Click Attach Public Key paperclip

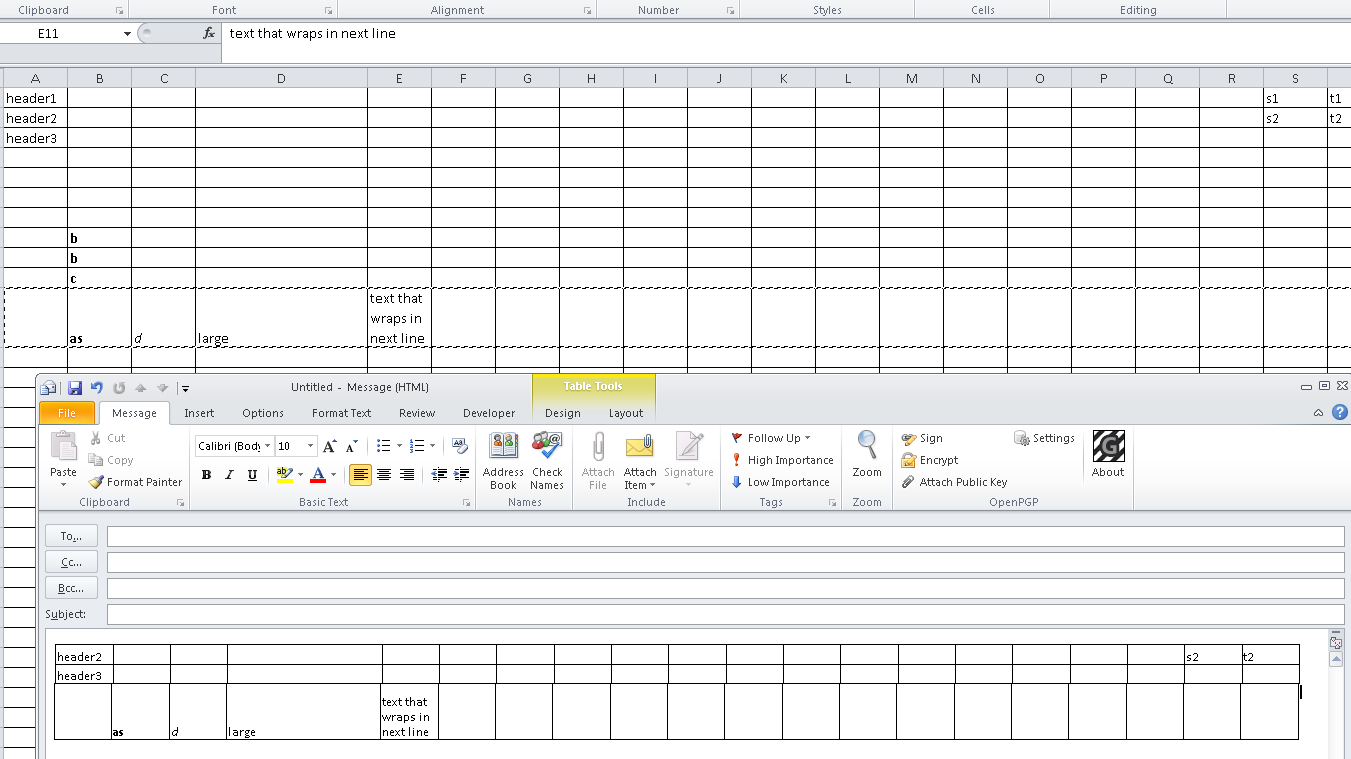pos(908,482)
